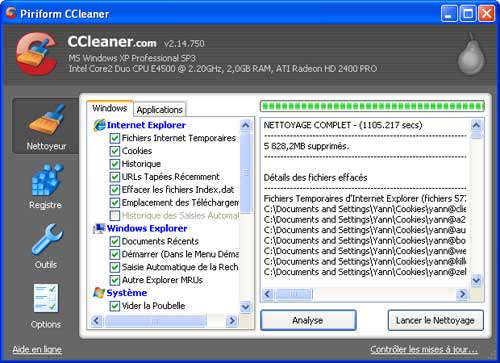
Task: Click Lancer le Nettoyage button
Action: [435, 320]
